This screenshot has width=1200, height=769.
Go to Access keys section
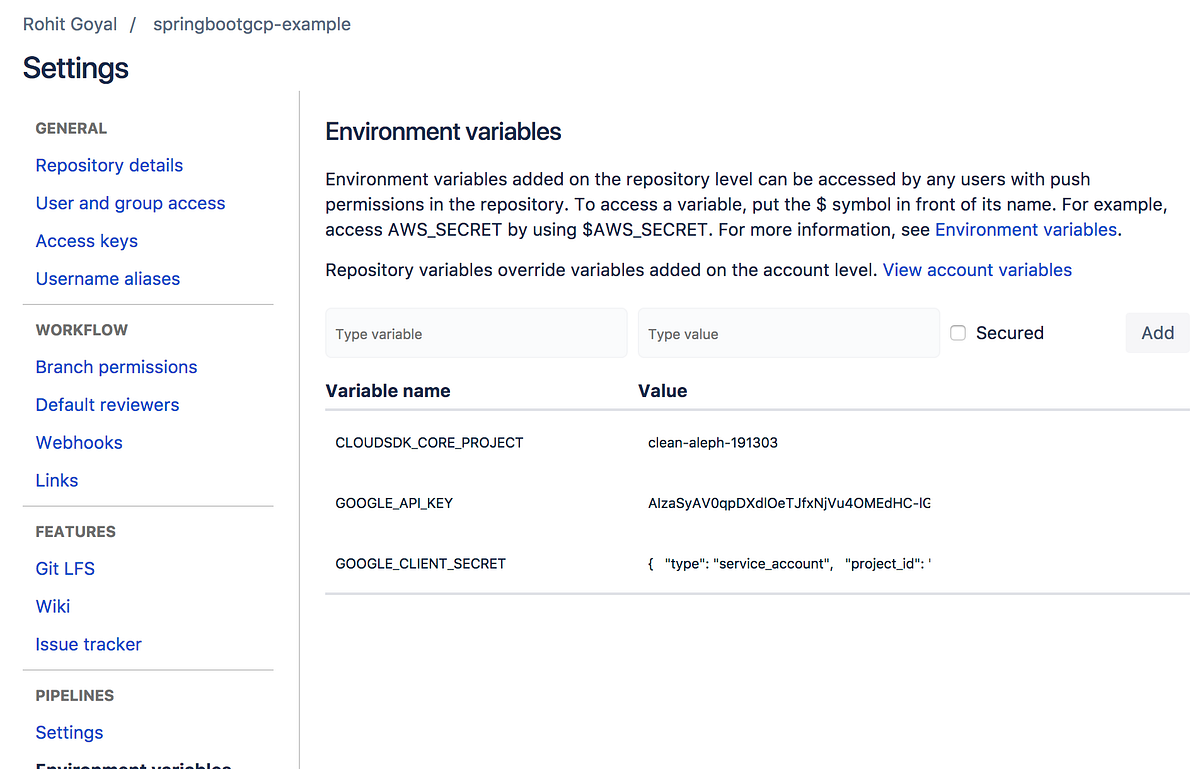[86, 240]
